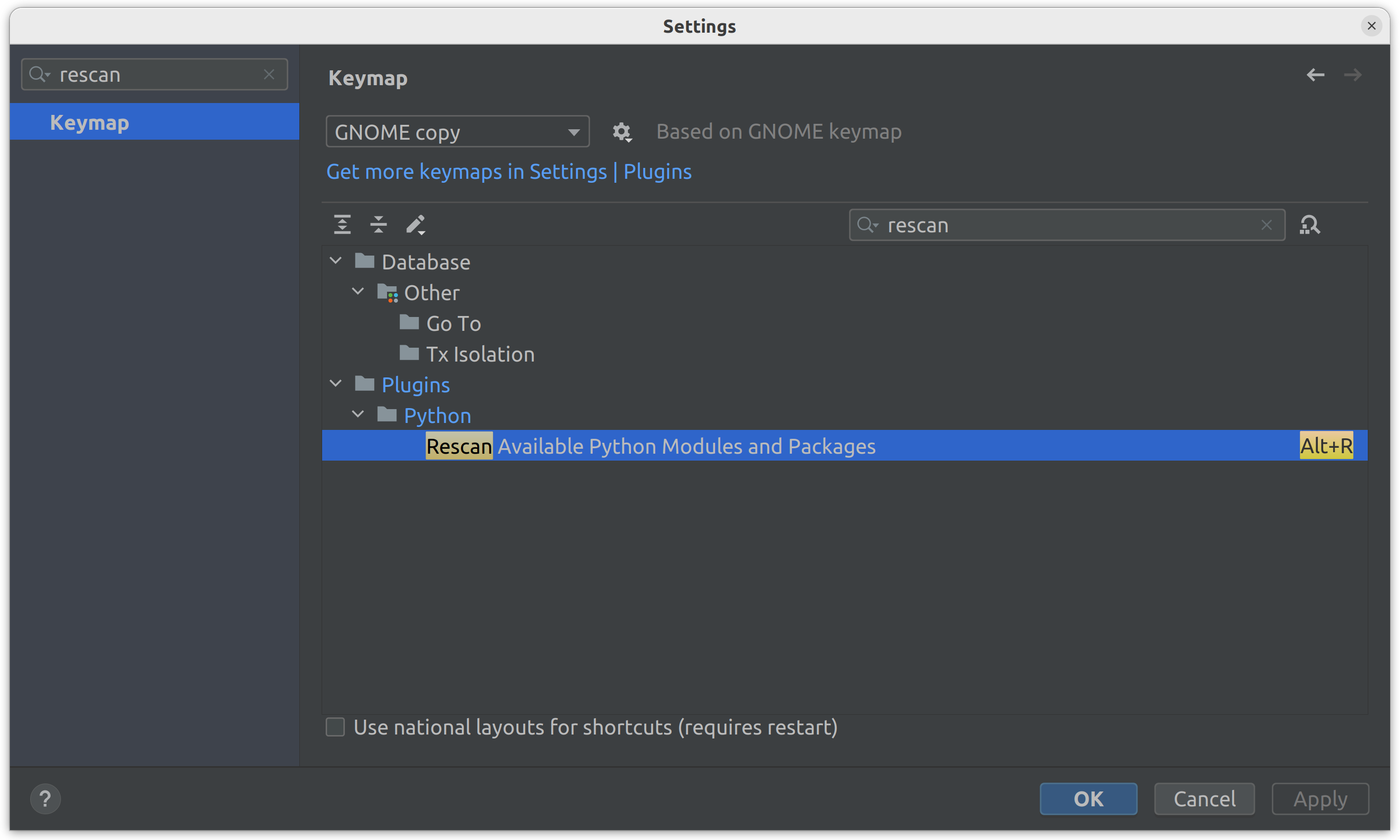Clear the keymap action search field

1266,225
